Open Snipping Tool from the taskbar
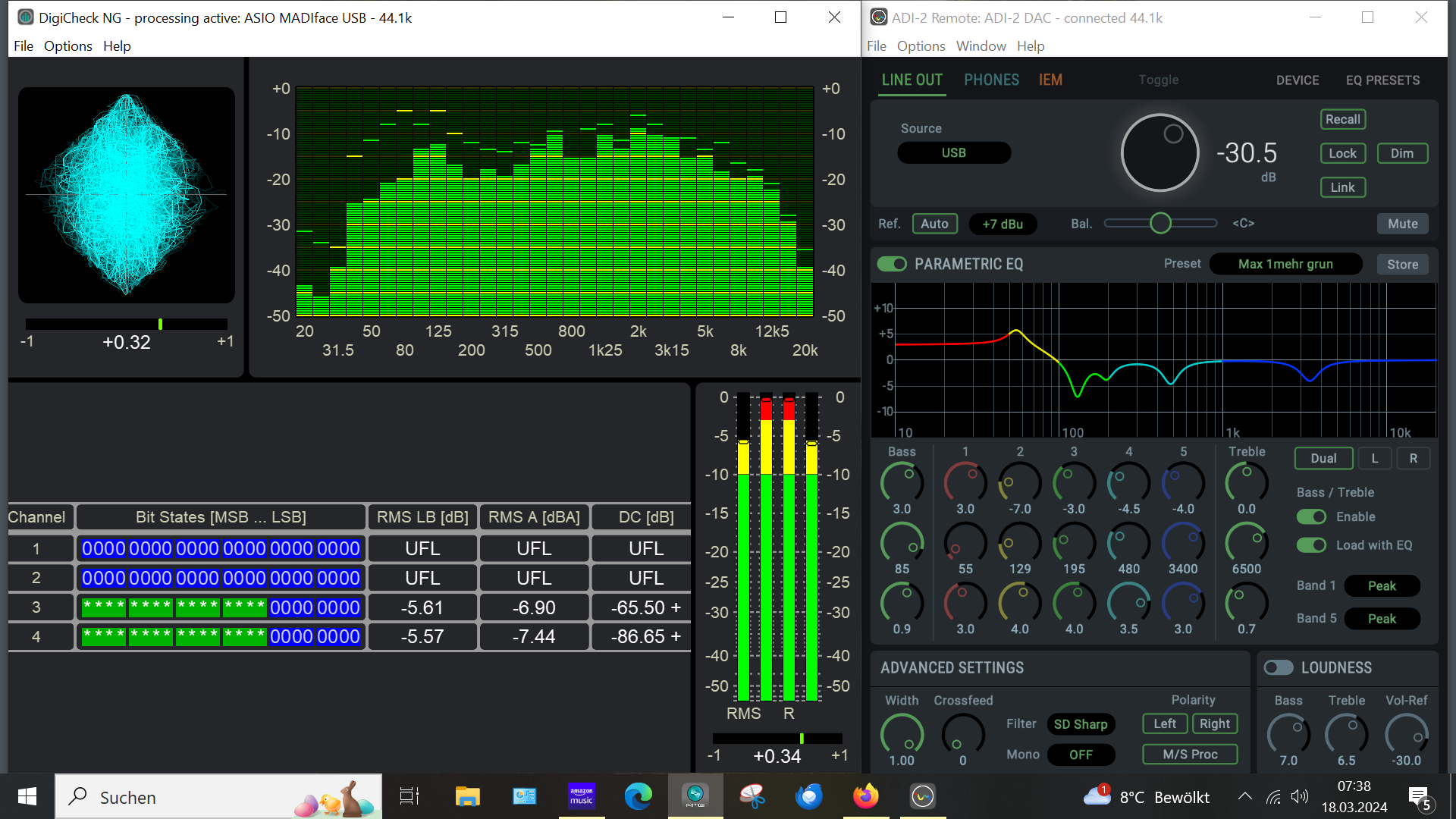Screen dimensions: 1456x819 (752, 796)
